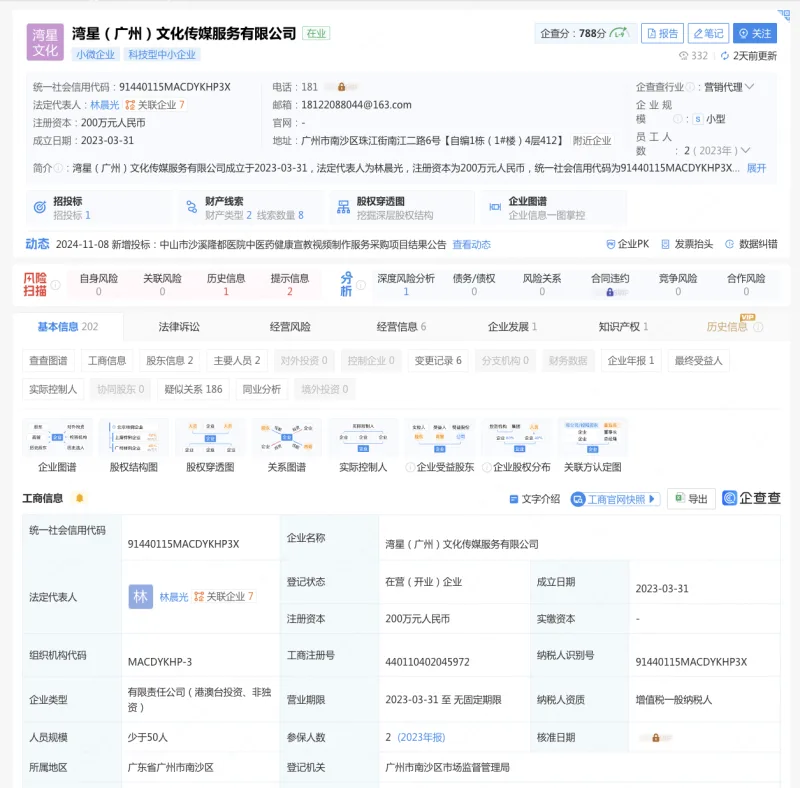Image resolution: width=800 pixels, height=788 pixels.
Task: Click the 数据纠错 icon
Action: [730, 244]
